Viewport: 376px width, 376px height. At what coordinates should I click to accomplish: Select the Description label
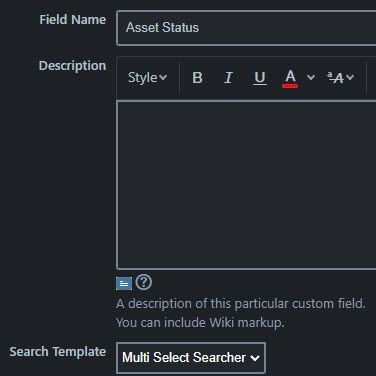point(72,66)
